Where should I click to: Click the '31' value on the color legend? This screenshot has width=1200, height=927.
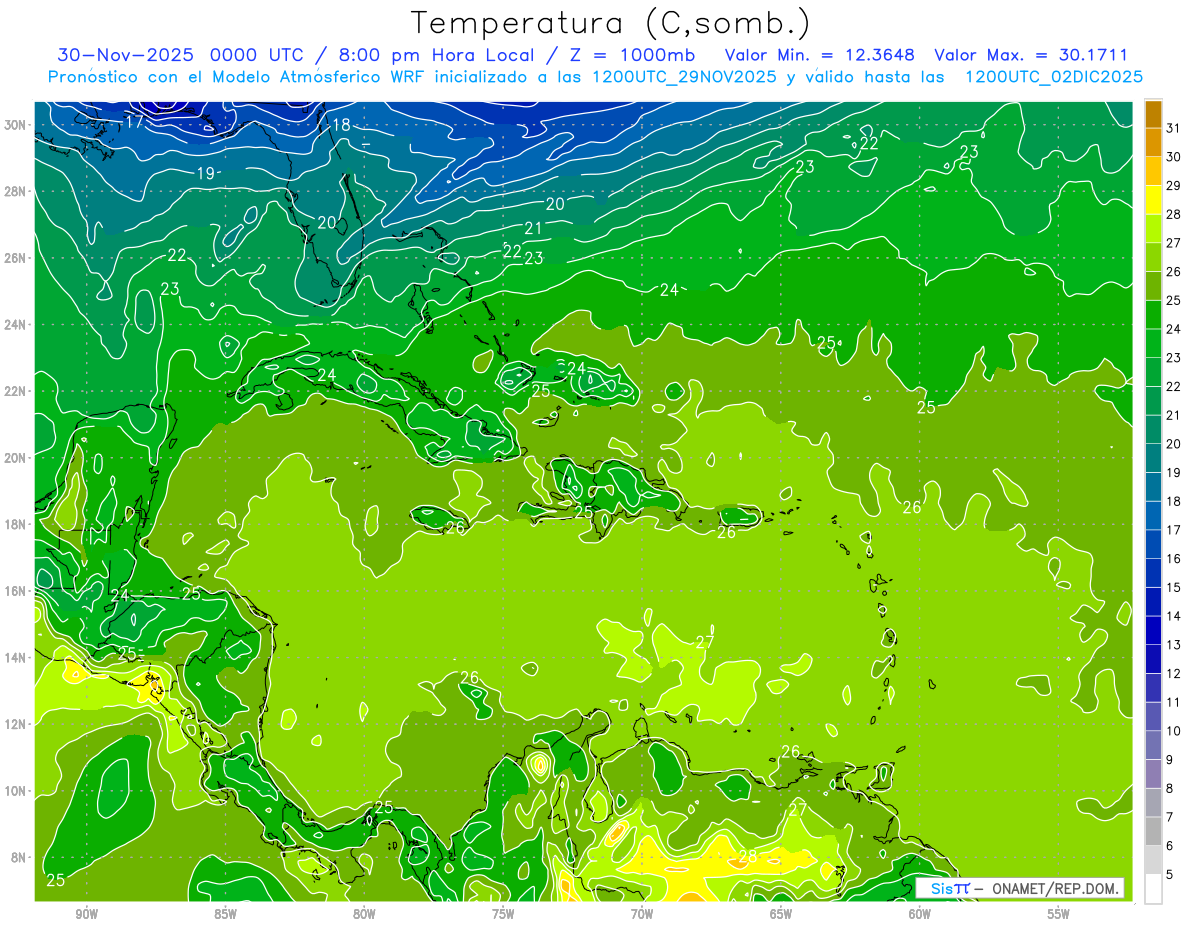1173,128
